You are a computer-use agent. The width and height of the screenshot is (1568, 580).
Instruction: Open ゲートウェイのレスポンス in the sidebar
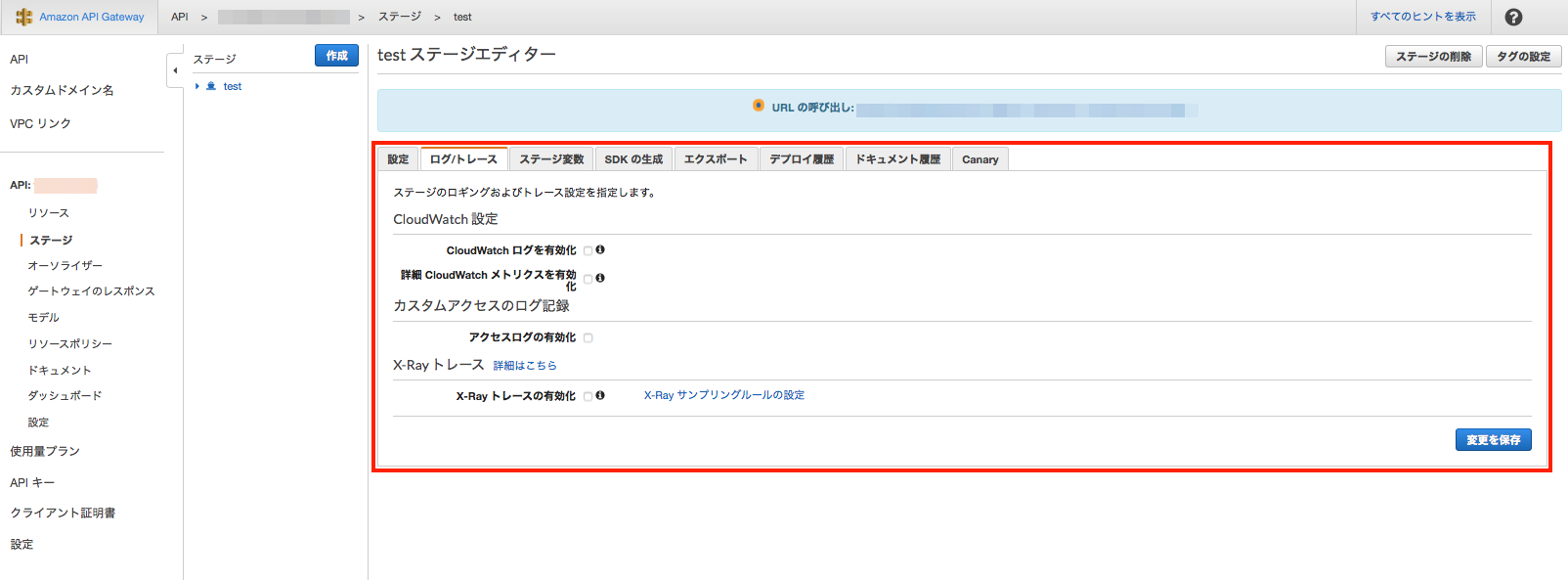pos(91,291)
